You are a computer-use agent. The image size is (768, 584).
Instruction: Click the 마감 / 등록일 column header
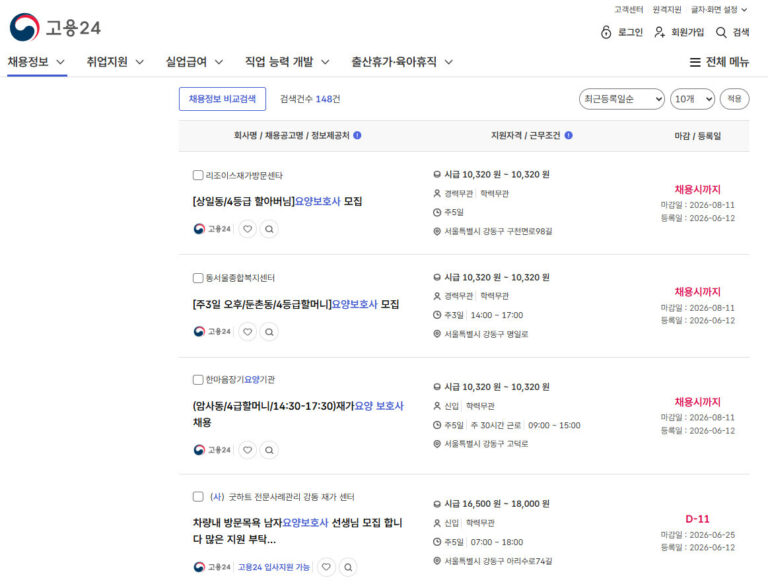697,136
